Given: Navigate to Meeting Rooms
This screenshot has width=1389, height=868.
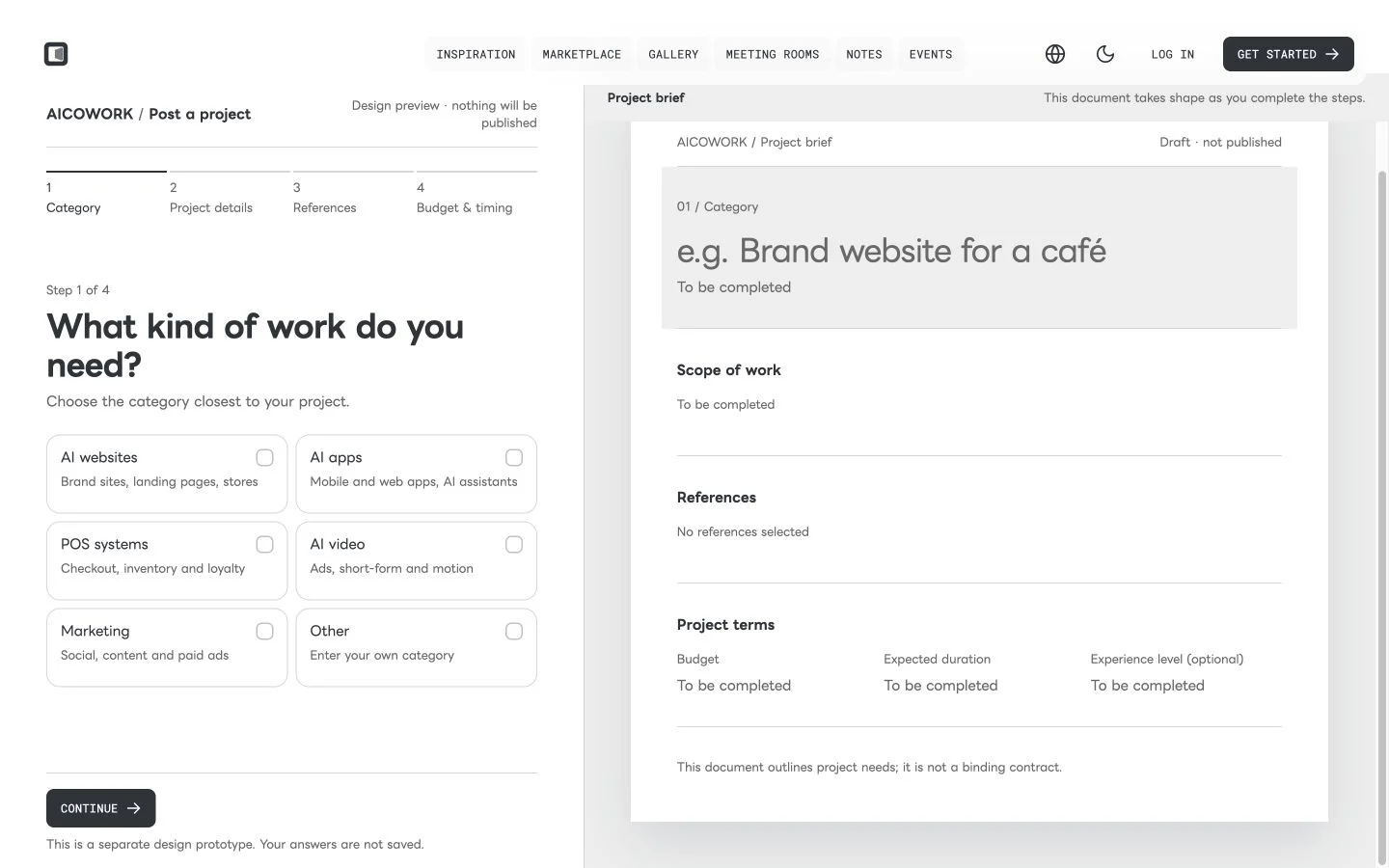Looking at the screenshot, I should pos(773,54).
